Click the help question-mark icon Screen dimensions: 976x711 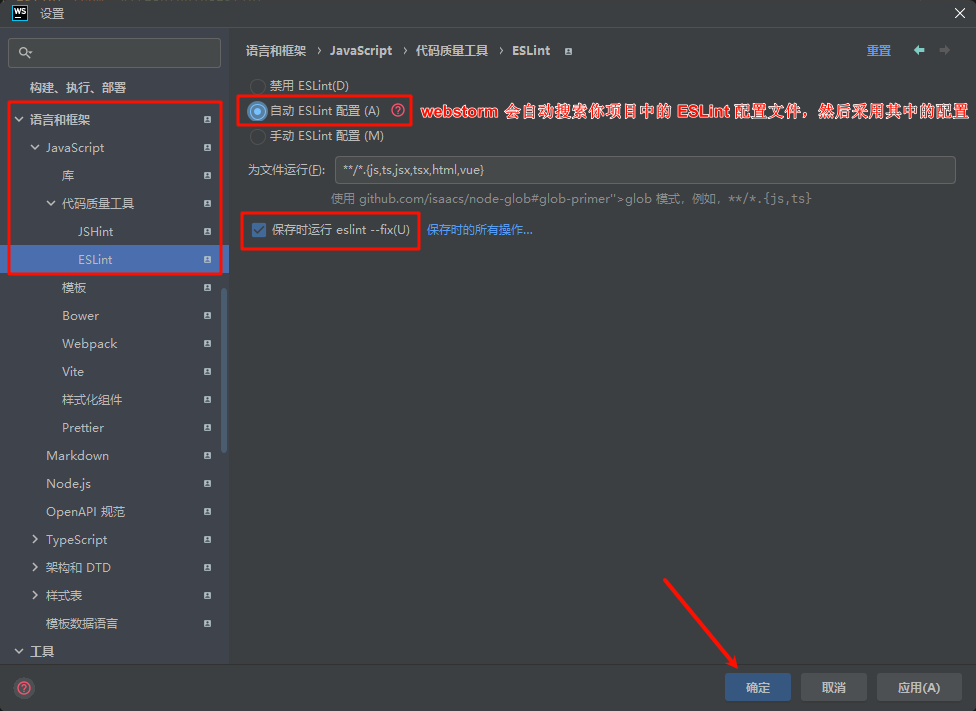tap(22, 688)
